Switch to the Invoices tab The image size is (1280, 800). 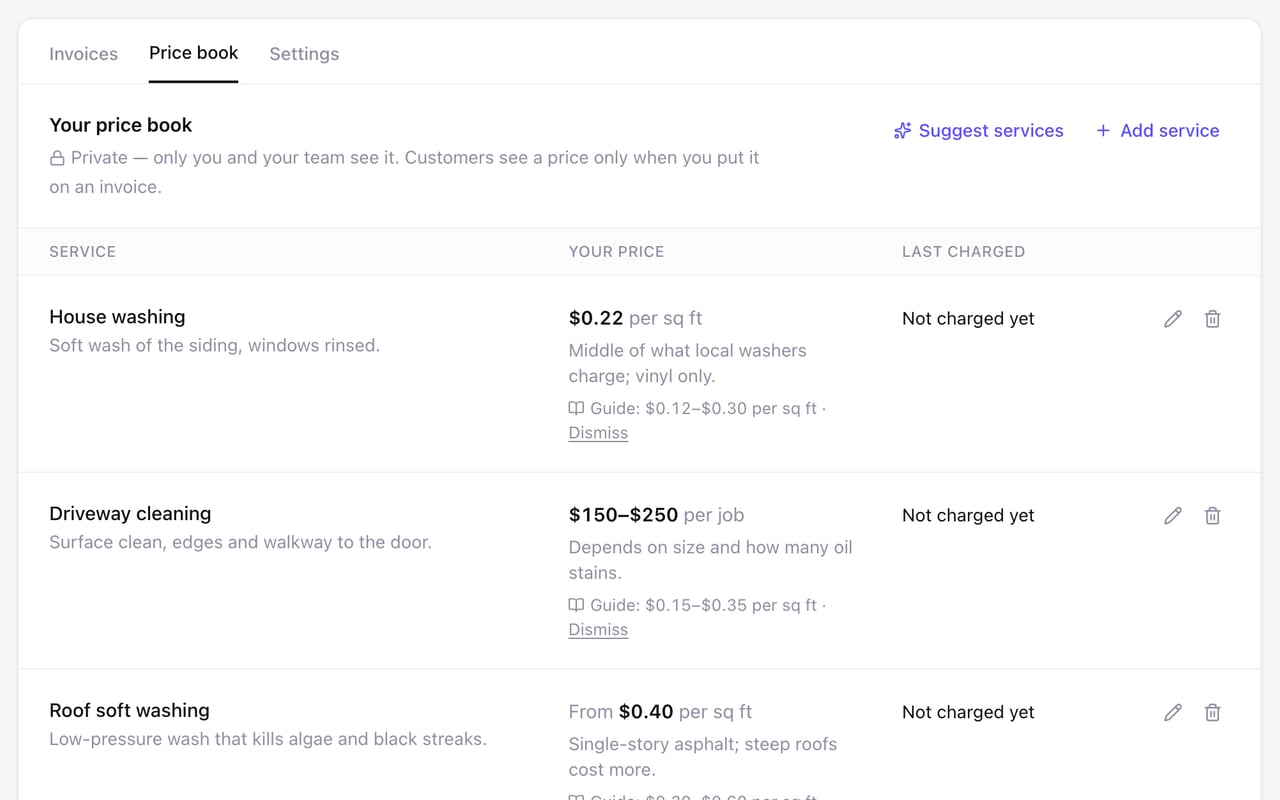coord(84,54)
